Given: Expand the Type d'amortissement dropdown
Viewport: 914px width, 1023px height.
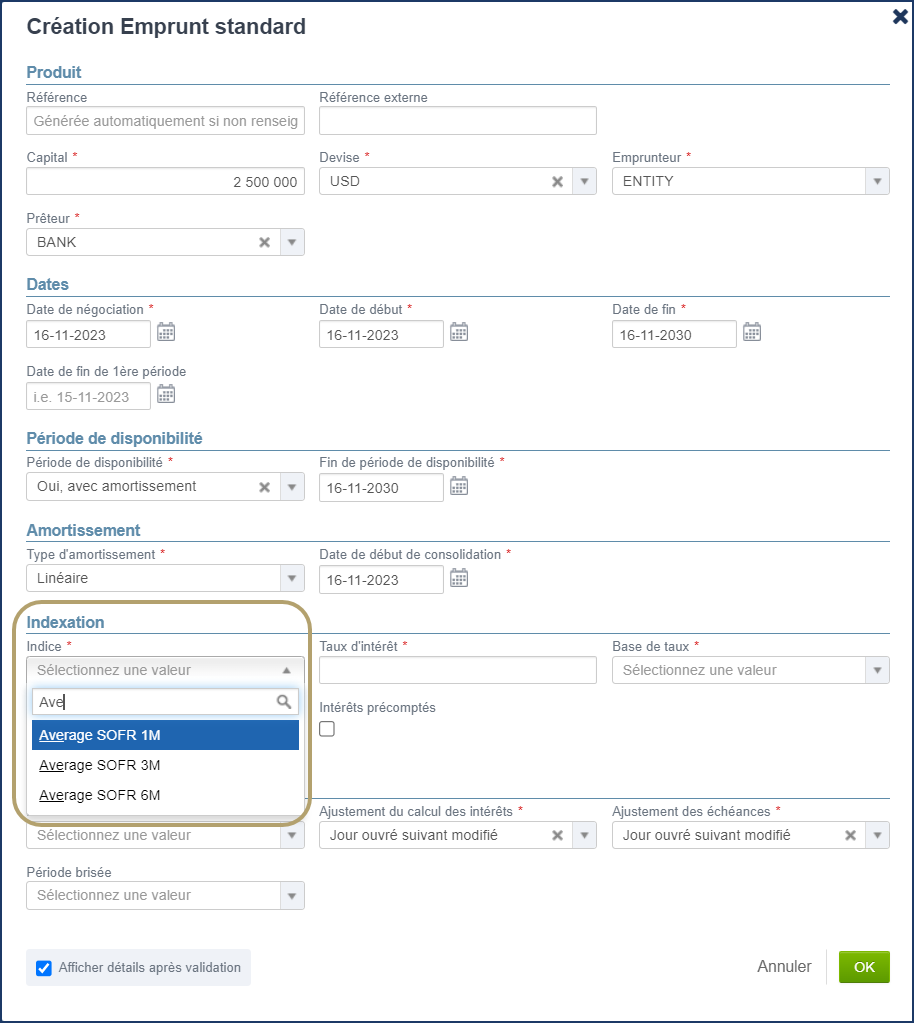Looking at the screenshot, I should tap(291, 578).
